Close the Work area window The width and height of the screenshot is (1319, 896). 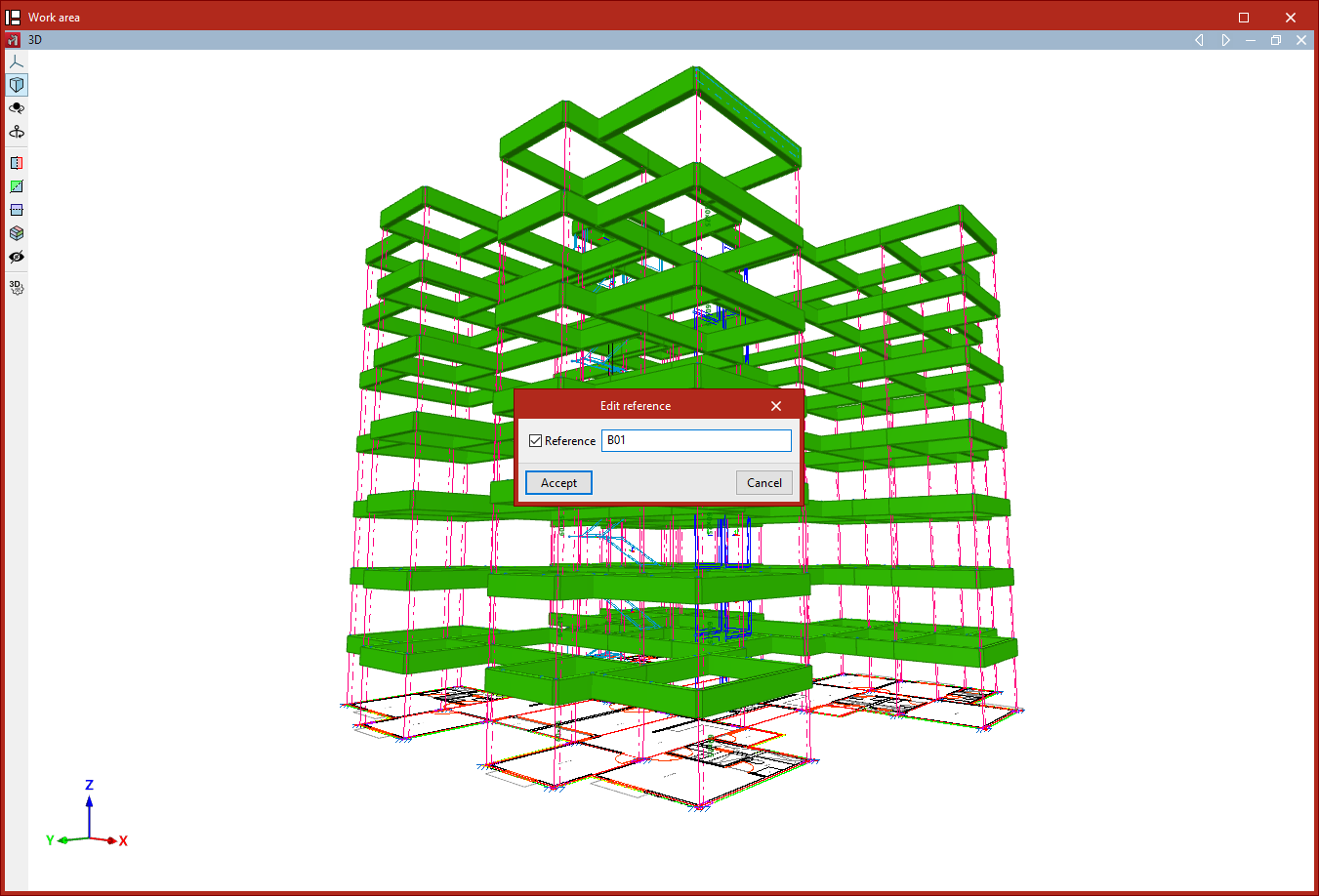[x=1290, y=17]
